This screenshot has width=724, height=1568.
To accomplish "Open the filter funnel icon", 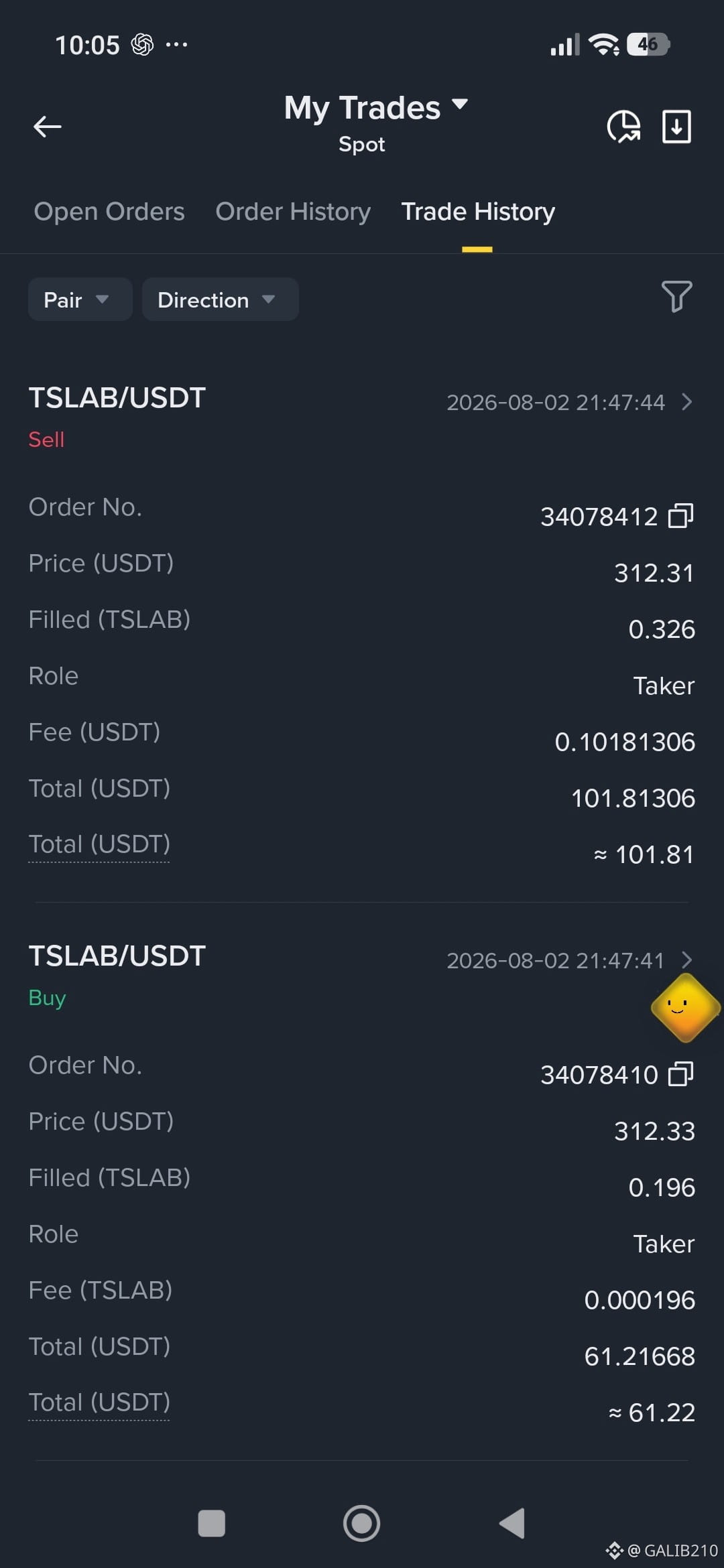I will click(x=676, y=296).
